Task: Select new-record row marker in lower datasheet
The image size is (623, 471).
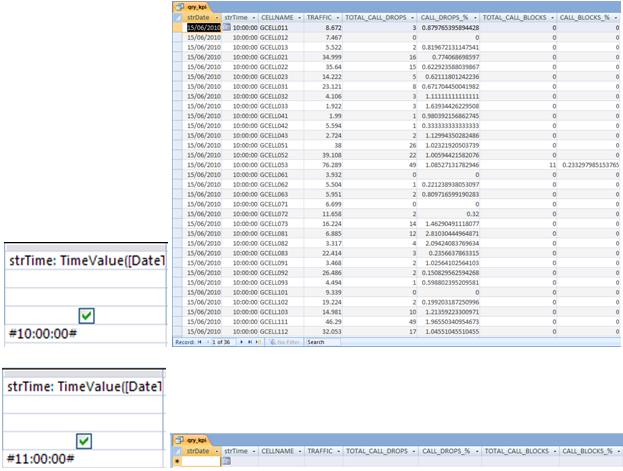Action: (x=180, y=463)
